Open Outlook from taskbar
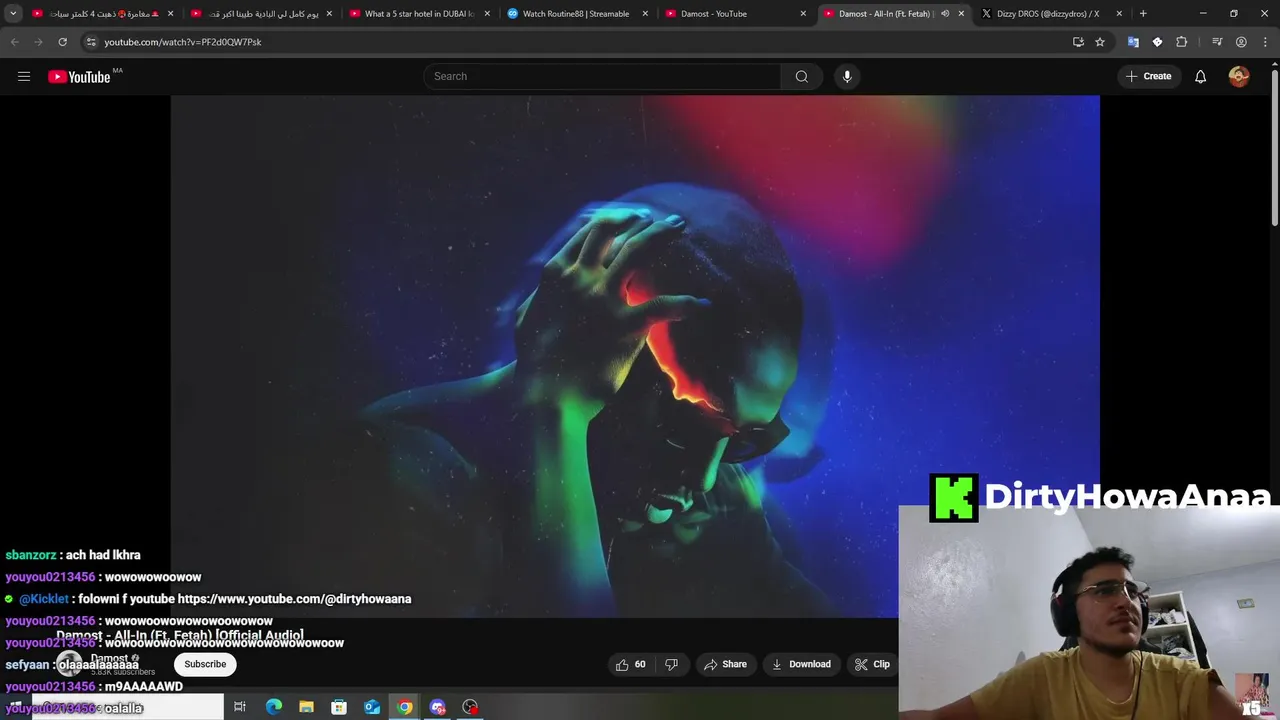Viewport: 1280px width, 720px height. coord(372,707)
